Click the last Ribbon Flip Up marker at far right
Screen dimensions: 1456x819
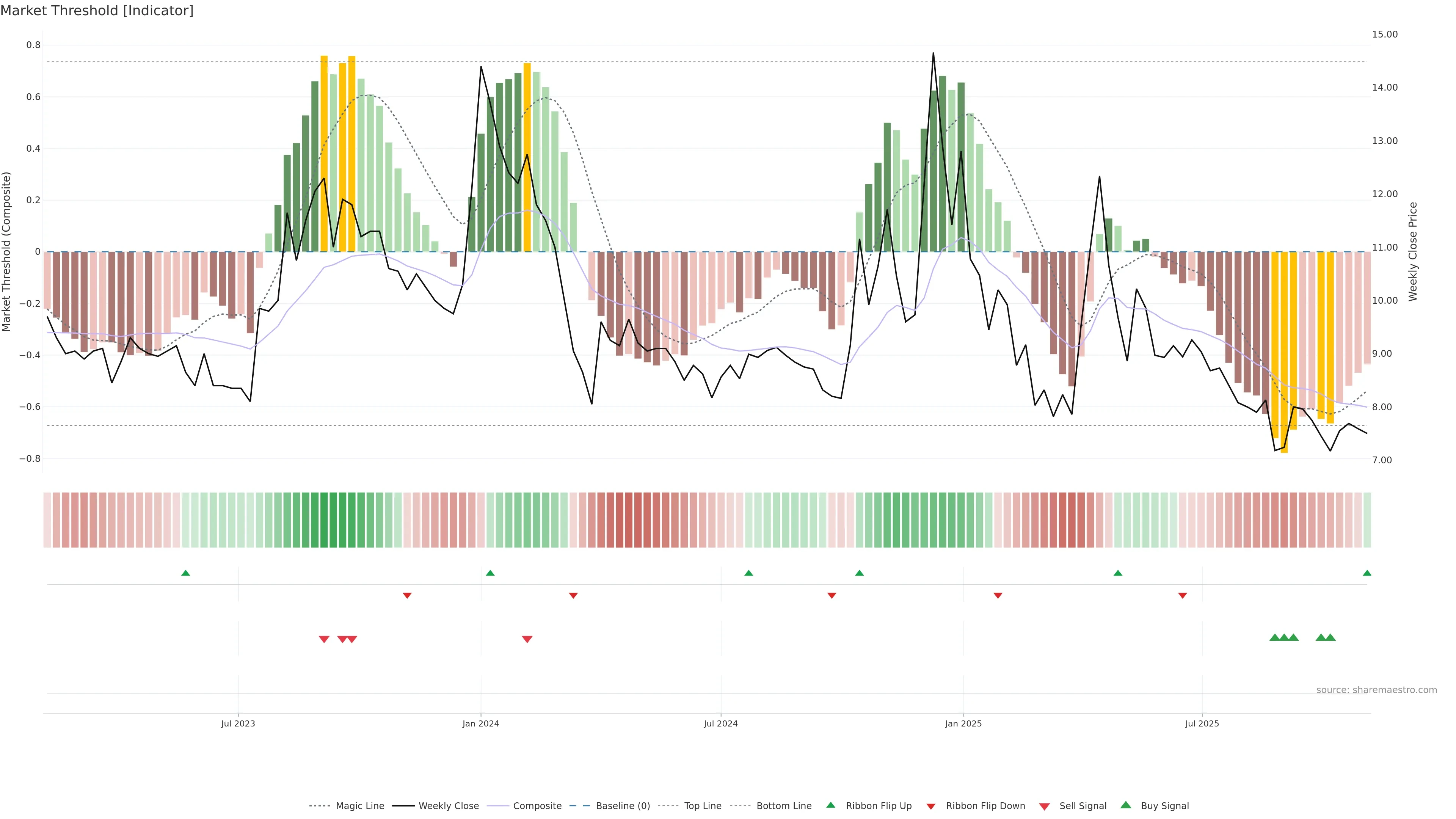(x=1367, y=573)
